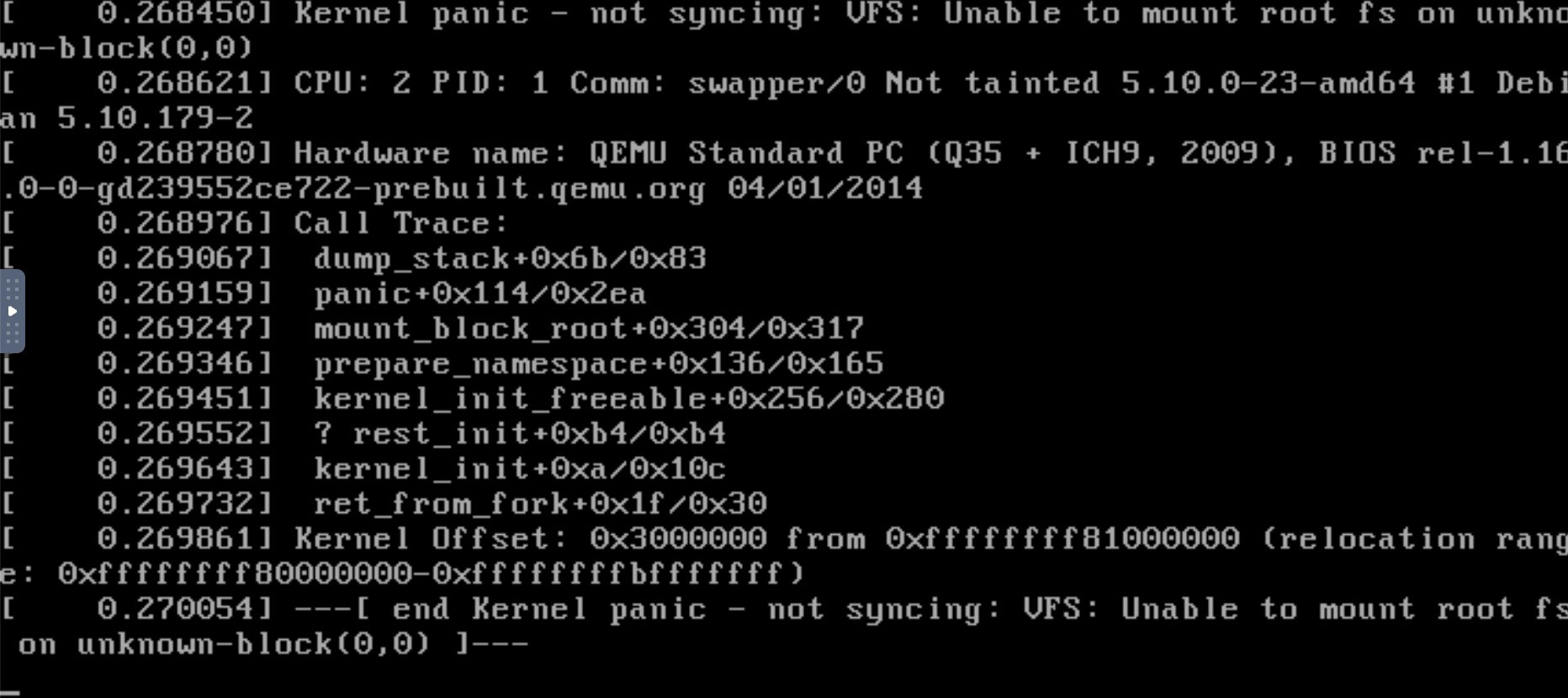Click the mount_block_root+0x304/0x317 entry
The width and height of the screenshot is (1568, 698).
pos(589,328)
